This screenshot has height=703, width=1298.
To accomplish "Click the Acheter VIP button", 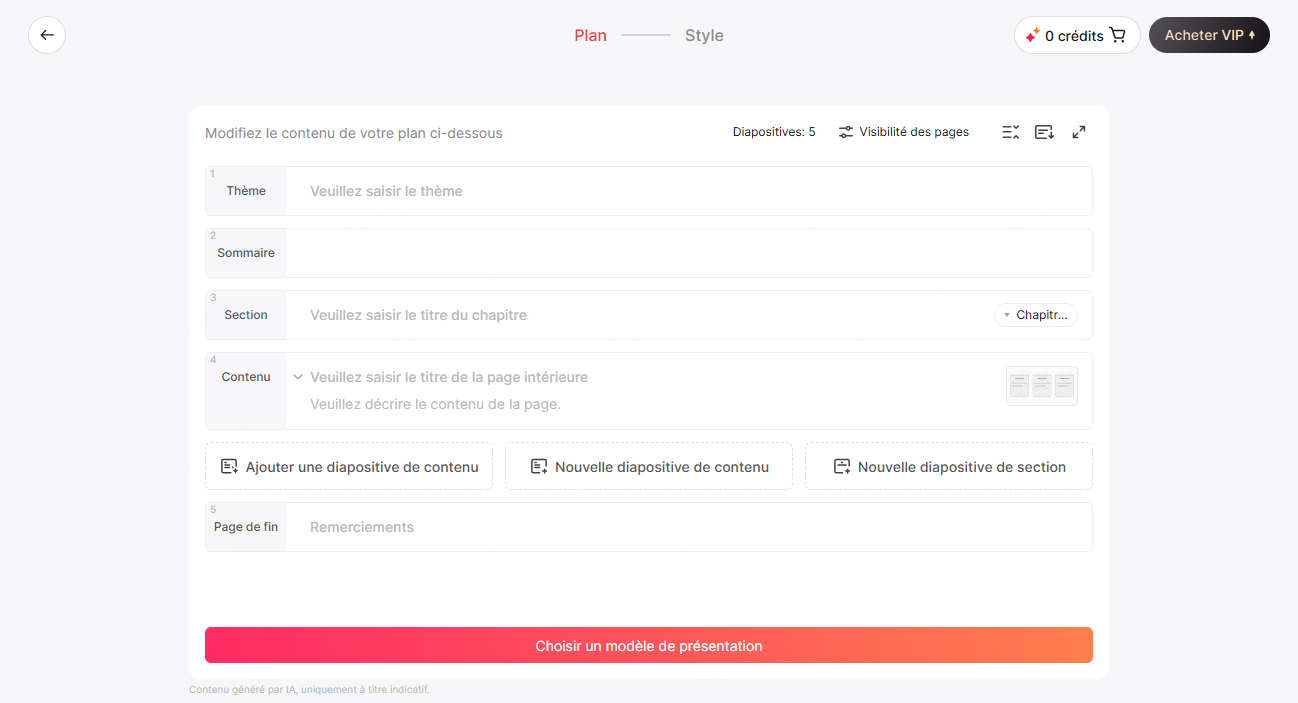I will pos(1209,35).
